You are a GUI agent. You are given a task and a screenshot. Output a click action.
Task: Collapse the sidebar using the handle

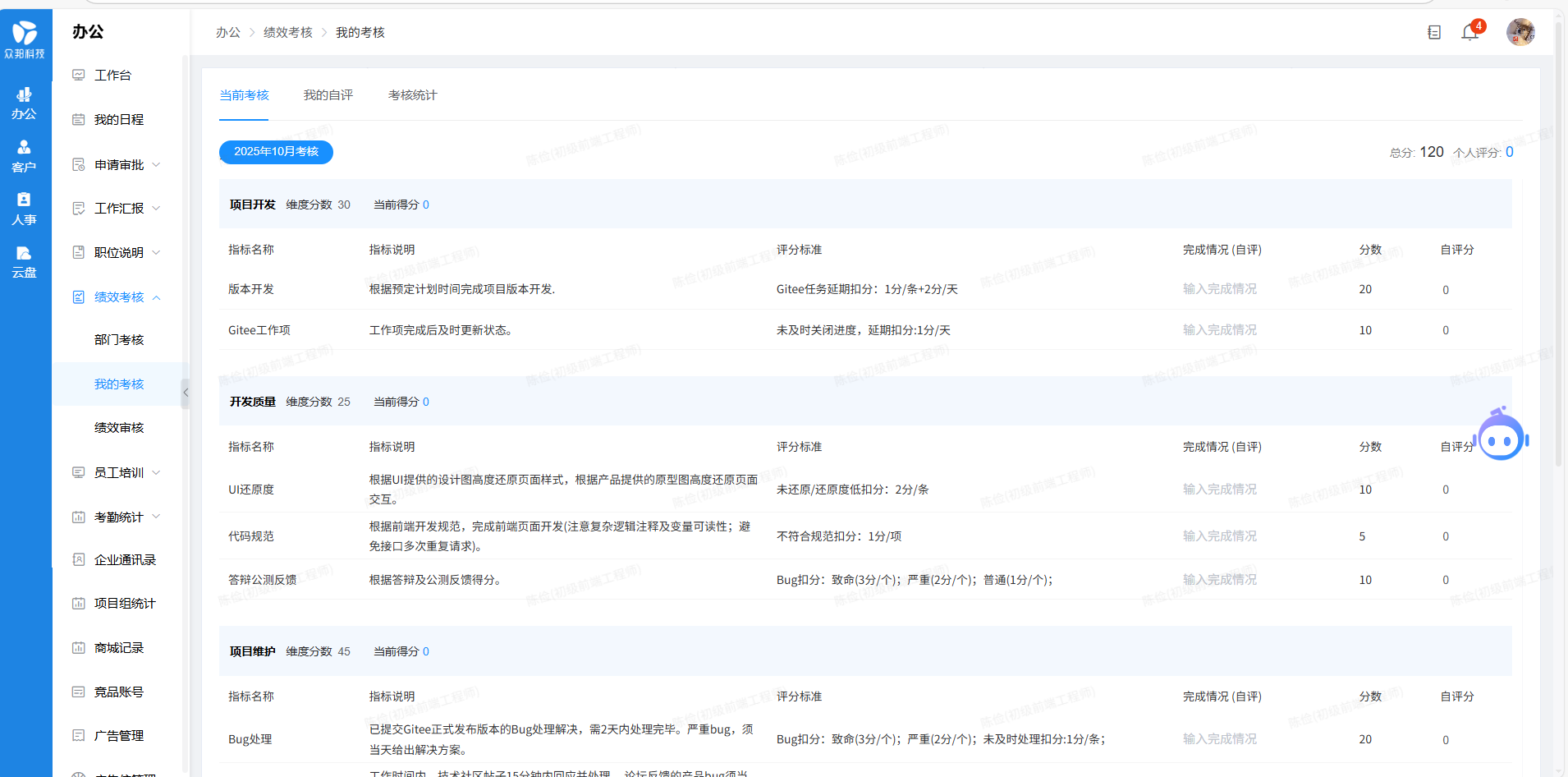point(186,393)
